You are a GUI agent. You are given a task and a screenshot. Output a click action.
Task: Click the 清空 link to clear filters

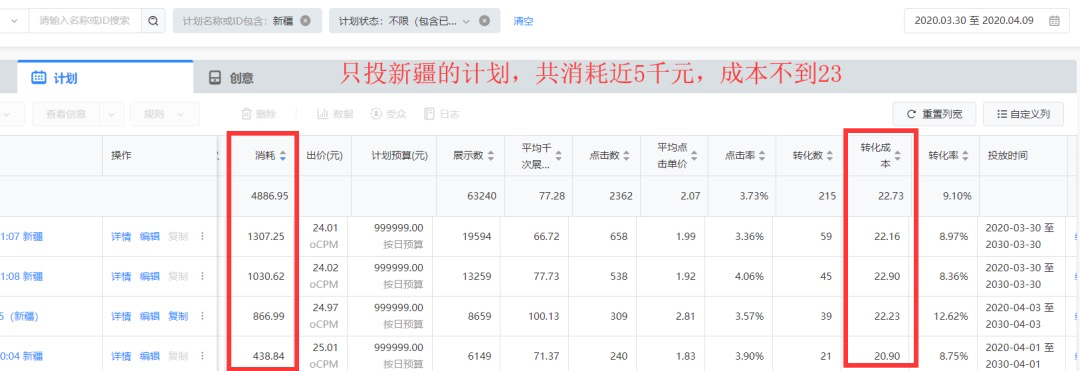pyautogui.click(x=523, y=21)
